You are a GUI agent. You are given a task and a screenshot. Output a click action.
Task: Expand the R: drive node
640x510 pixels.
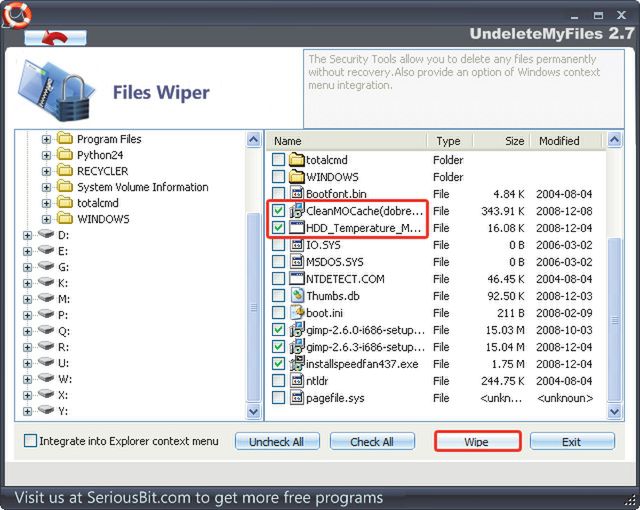[27, 347]
